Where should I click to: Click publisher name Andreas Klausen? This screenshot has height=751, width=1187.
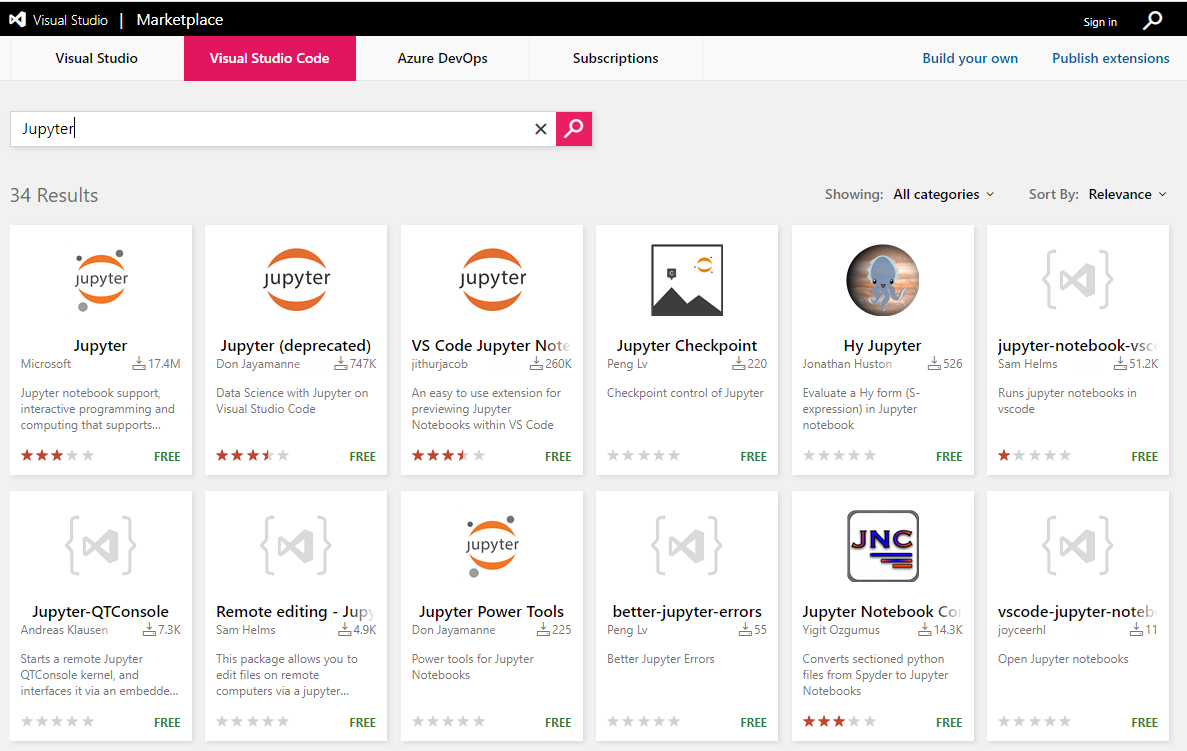click(64, 630)
